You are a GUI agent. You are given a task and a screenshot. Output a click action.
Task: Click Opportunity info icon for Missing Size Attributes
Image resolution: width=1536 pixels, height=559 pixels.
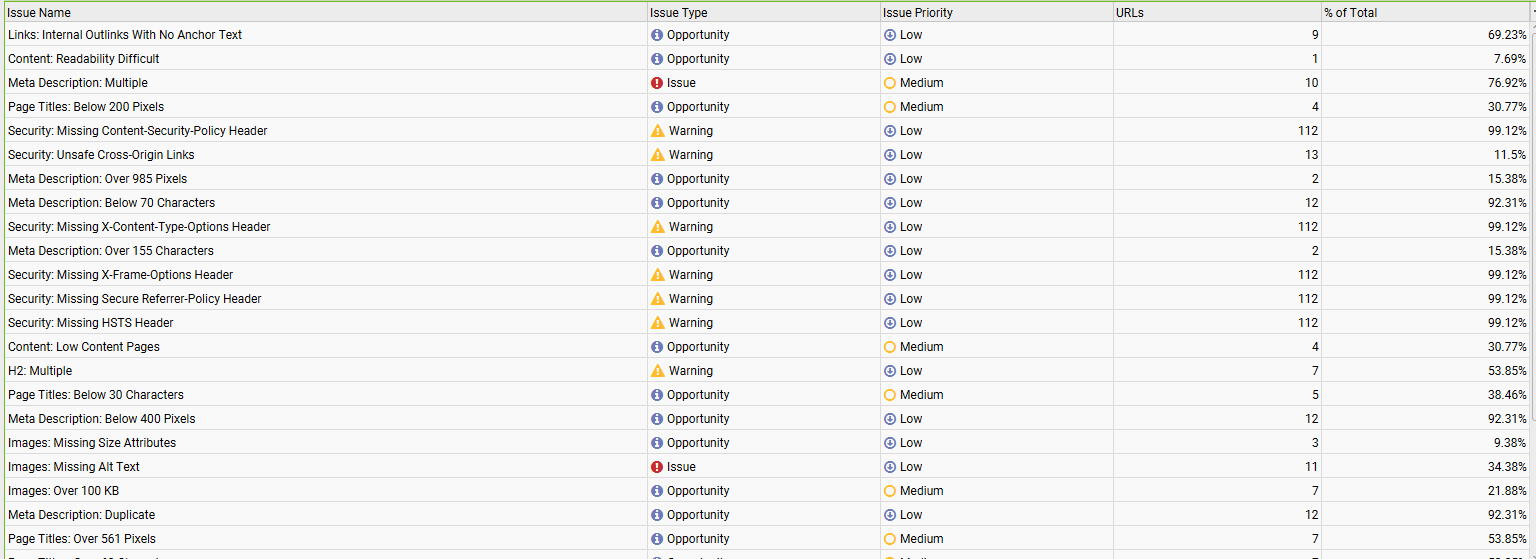coord(657,443)
